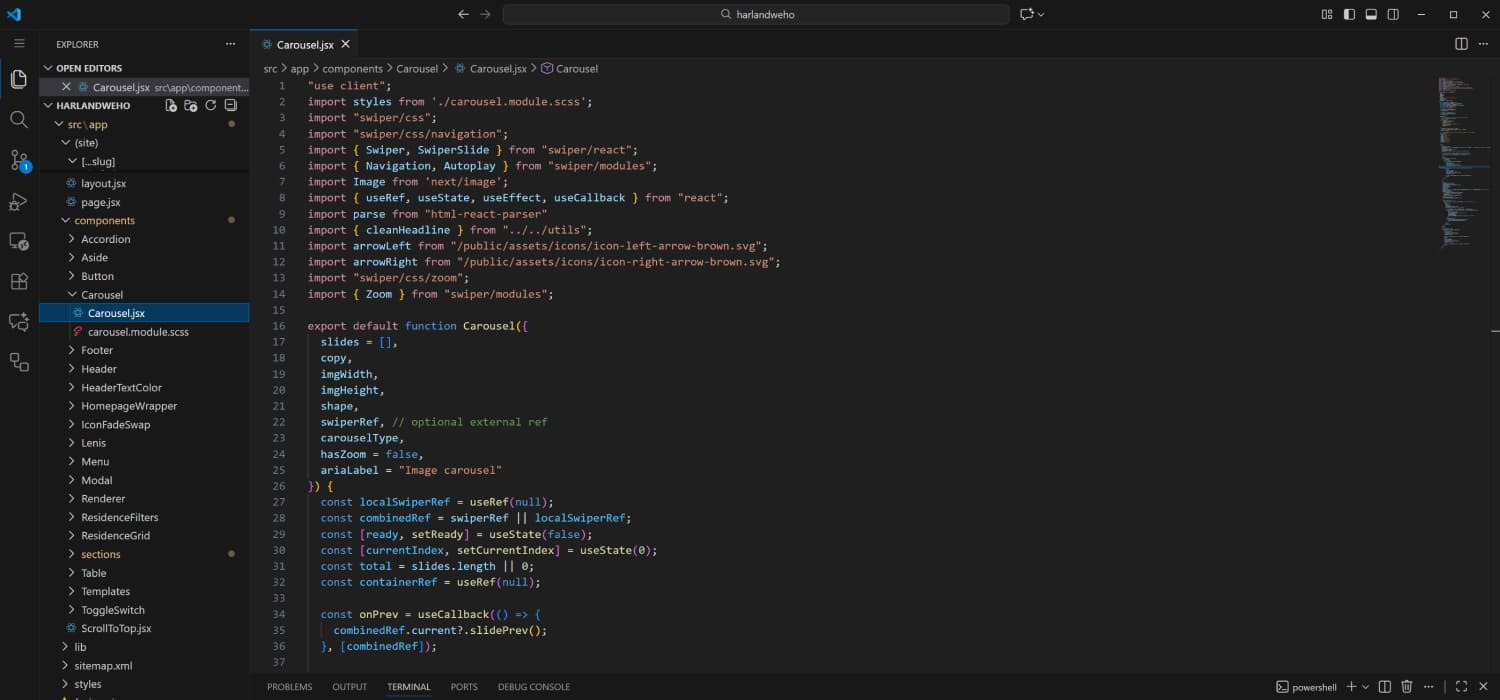Click Customize Layout icon in title bar
1500x700 pixels.
[1327, 15]
